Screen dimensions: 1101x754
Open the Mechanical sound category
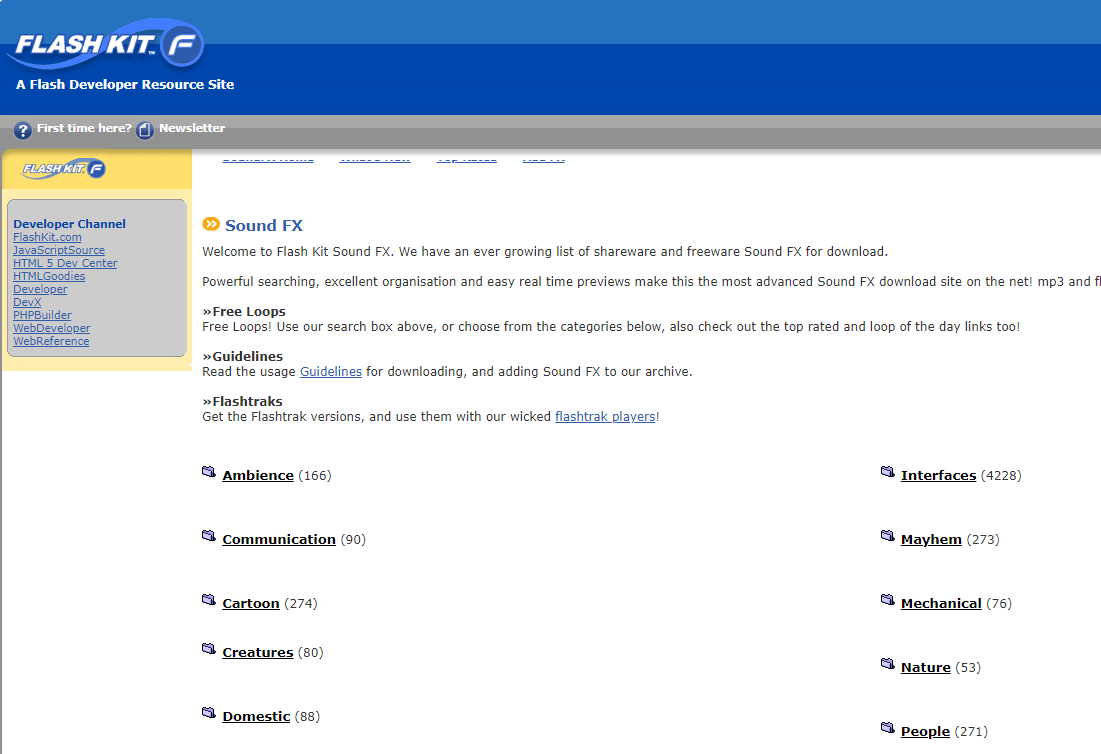941,603
